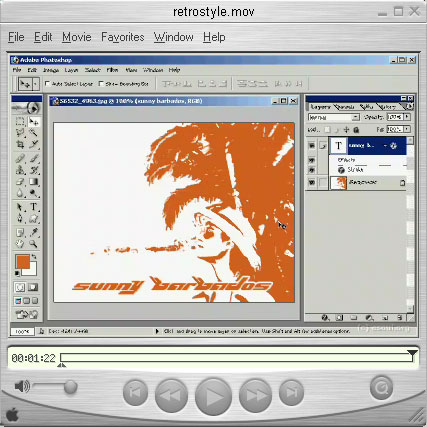Click the QuickTime rewind button
This screenshot has width=427, height=427.
[x=171, y=395]
